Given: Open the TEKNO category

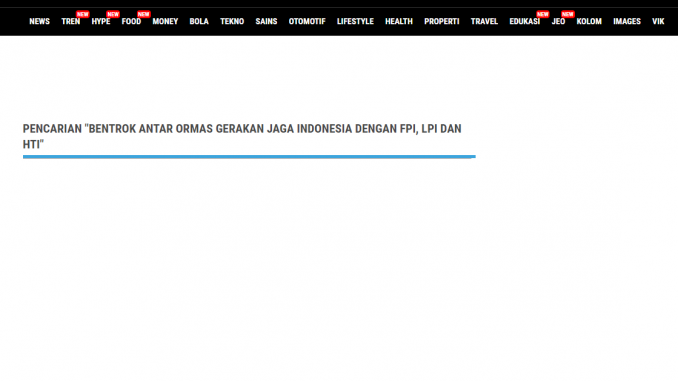Looking at the screenshot, I should 232,21.
